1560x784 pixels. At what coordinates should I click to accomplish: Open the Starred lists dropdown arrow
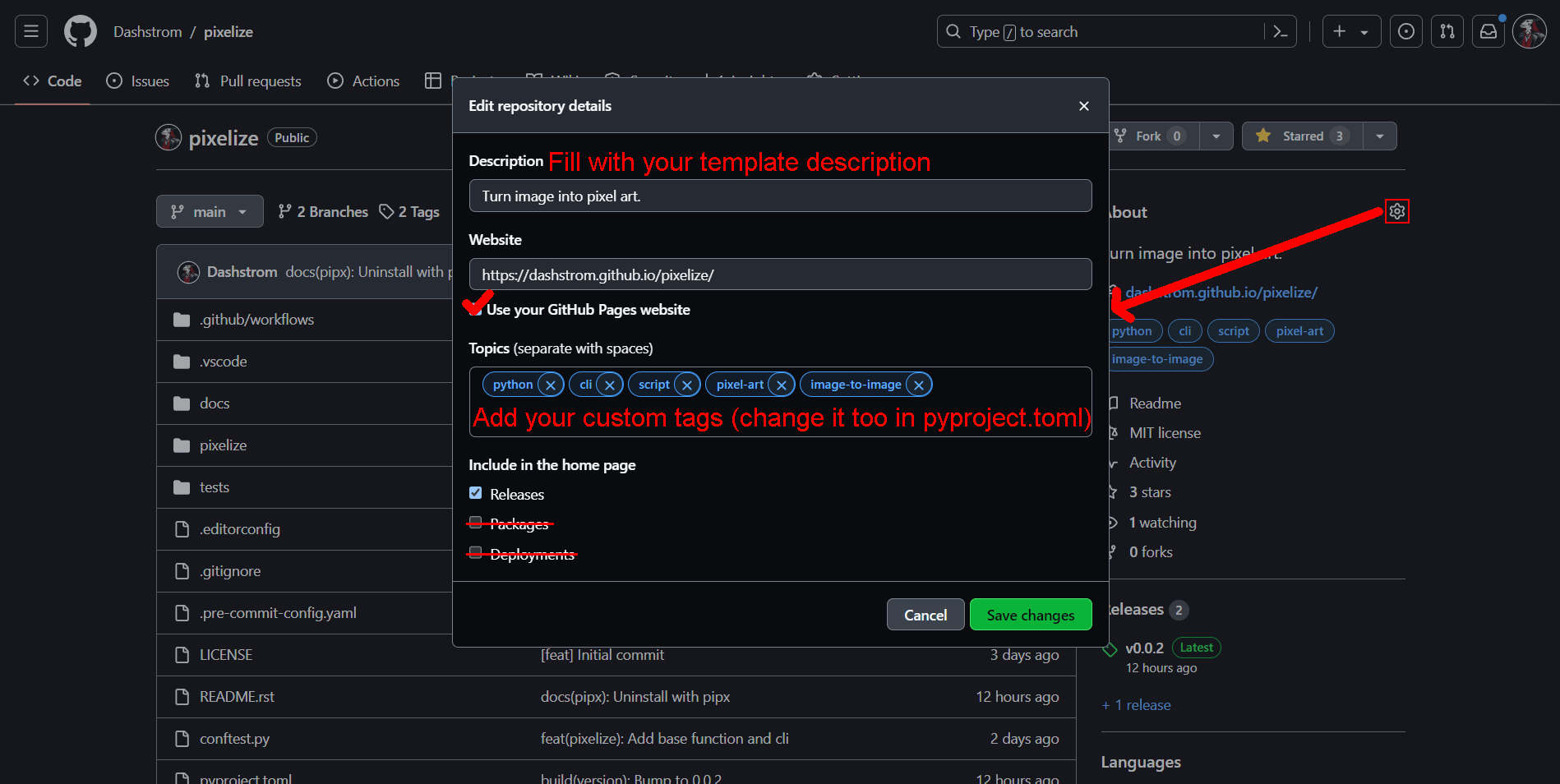[1380, 136]
